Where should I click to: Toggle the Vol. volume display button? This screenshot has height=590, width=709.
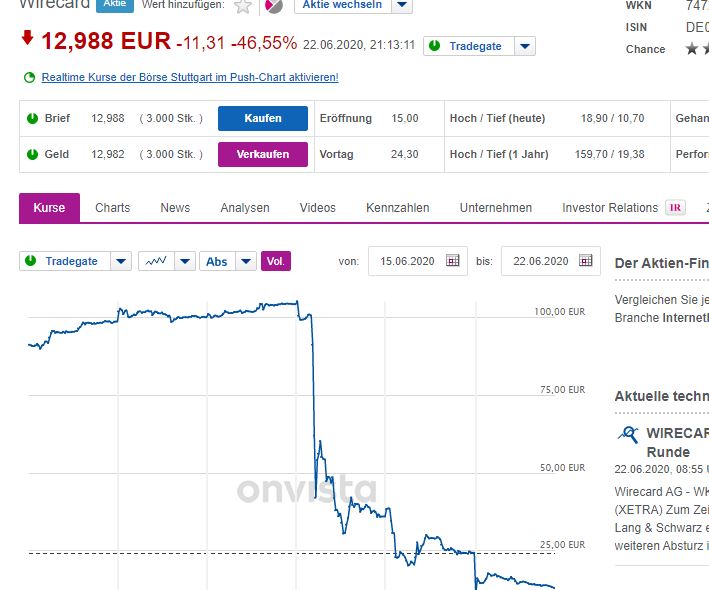click(x=276, y=261)
